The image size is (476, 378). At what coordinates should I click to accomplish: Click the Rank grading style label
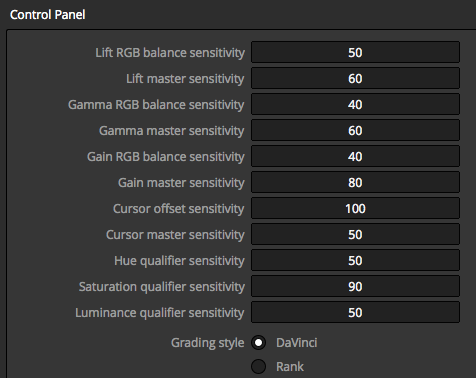290,367
